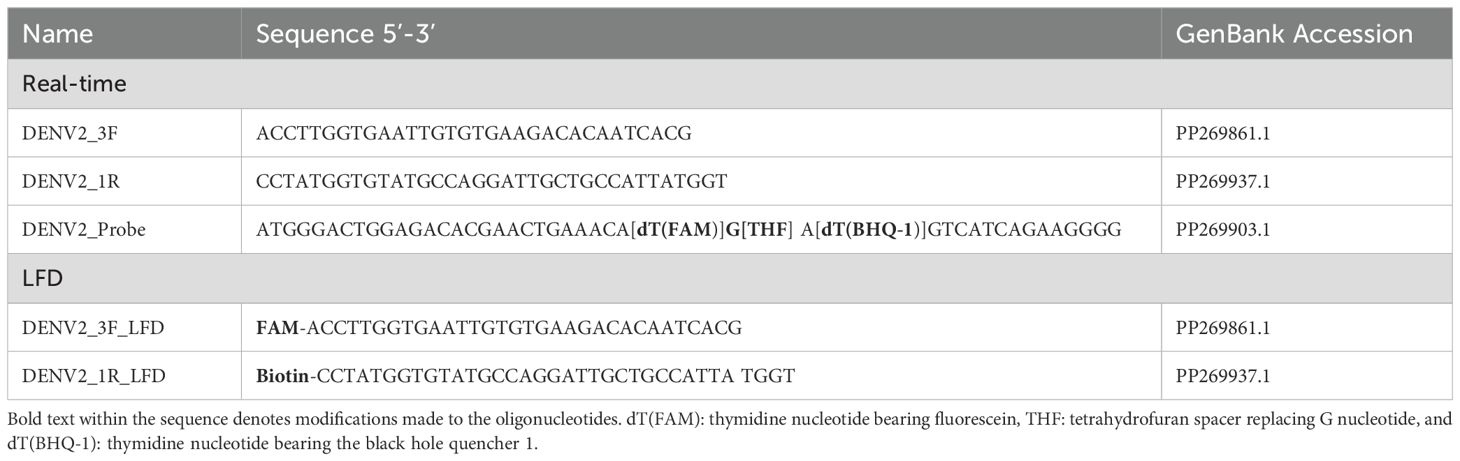Click the DENV2_1R sequence CCTATGGTGTATGCC text
This screenshot has height=461, width=1460.
point(490,181)
